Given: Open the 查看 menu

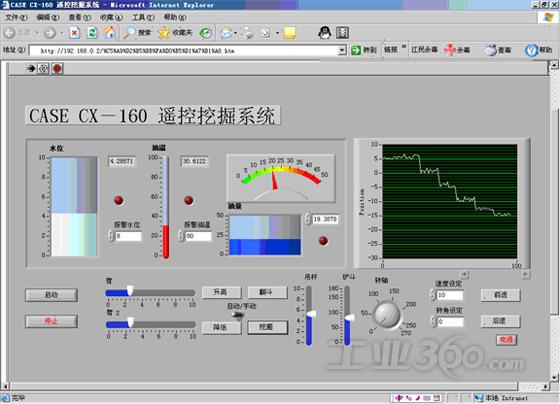Looking at the screenshot, I should [x=80, y=17].
